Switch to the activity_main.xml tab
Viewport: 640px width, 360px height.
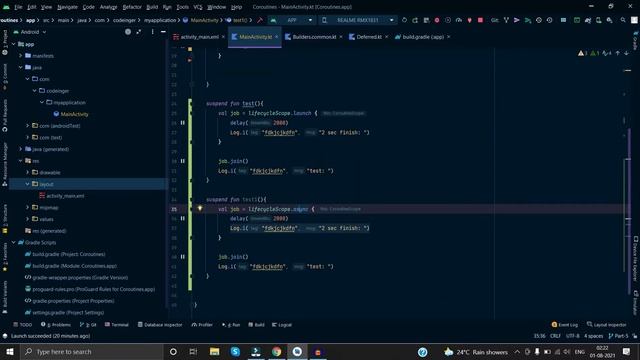point(199,37)
